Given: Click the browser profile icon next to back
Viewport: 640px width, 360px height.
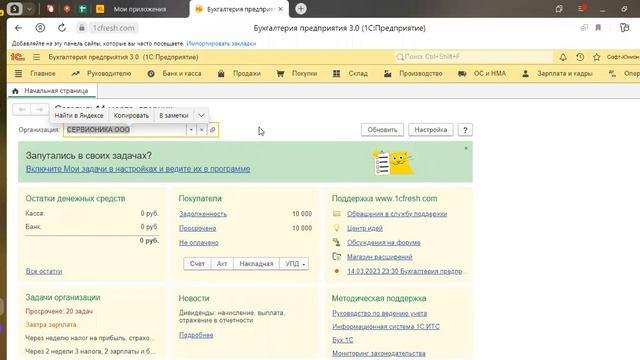Looking at the screenshot, I should pos(40,28).
